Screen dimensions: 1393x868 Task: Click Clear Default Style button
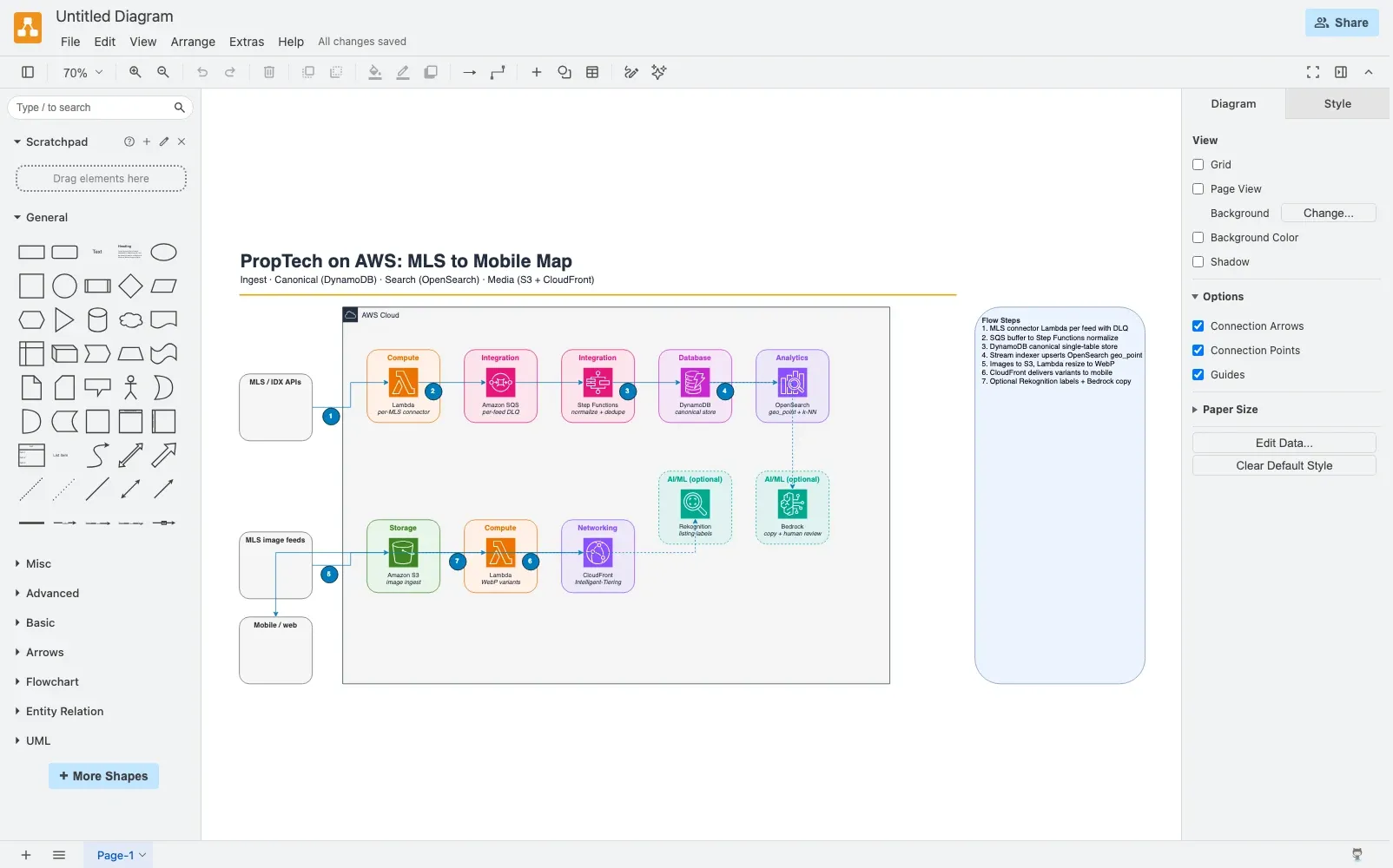pyautogui.click(x=1284, y=466)
